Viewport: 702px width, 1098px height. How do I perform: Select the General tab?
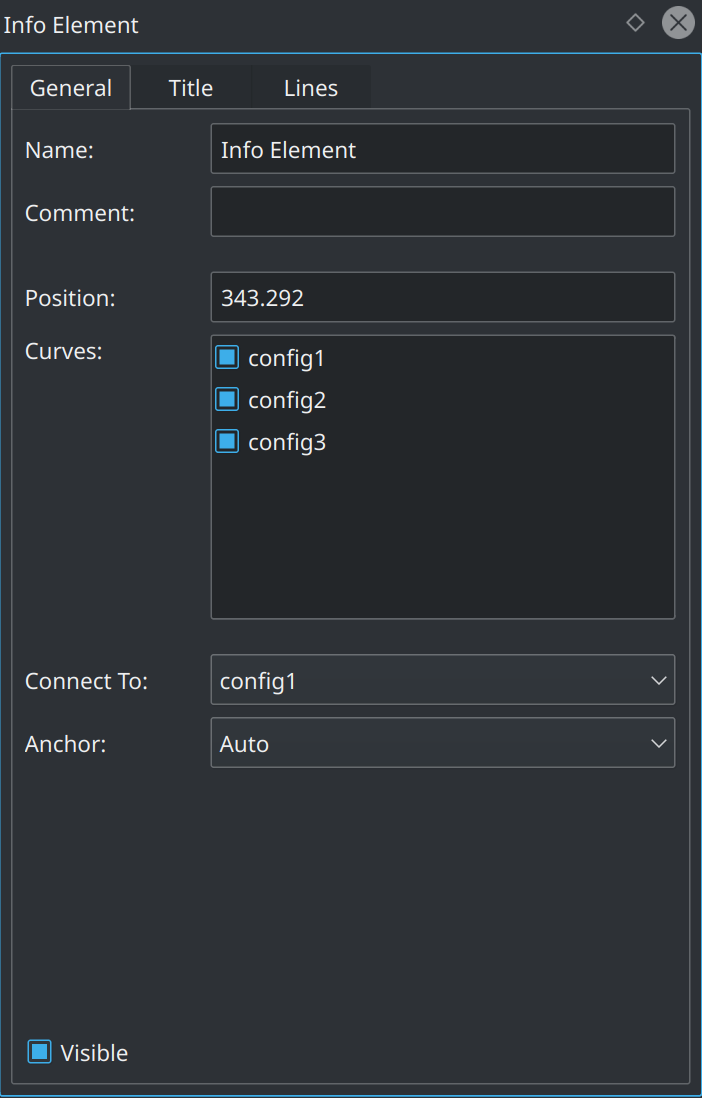pos(70,88)
